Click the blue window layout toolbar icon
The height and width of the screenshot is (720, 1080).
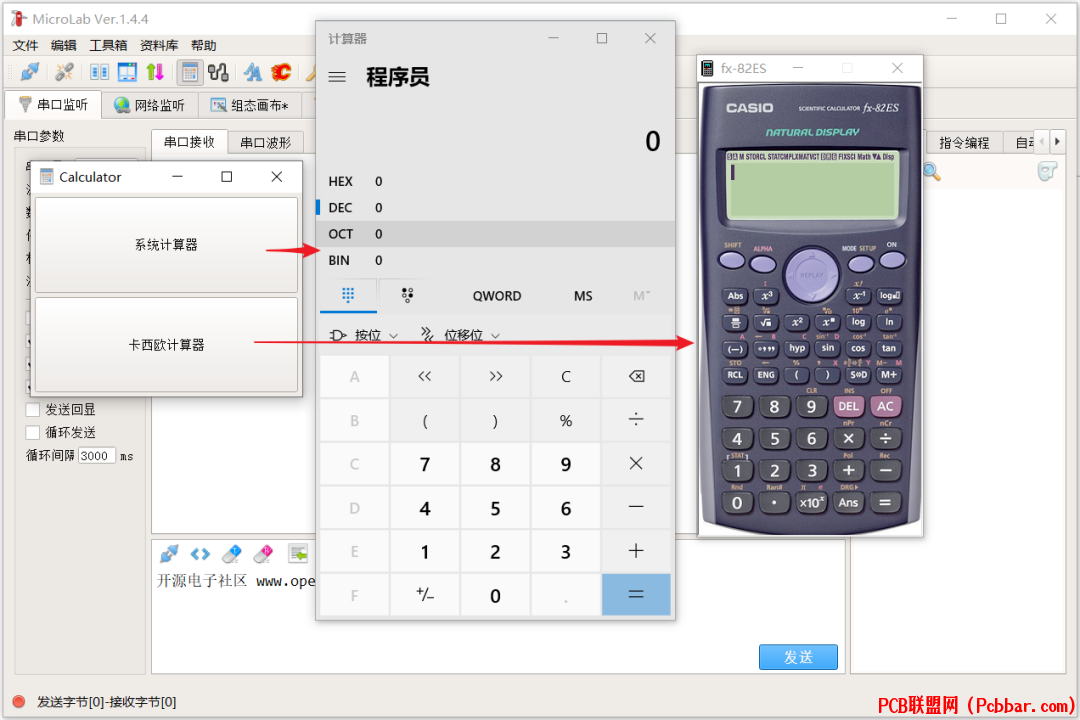[x=127, y=72]
